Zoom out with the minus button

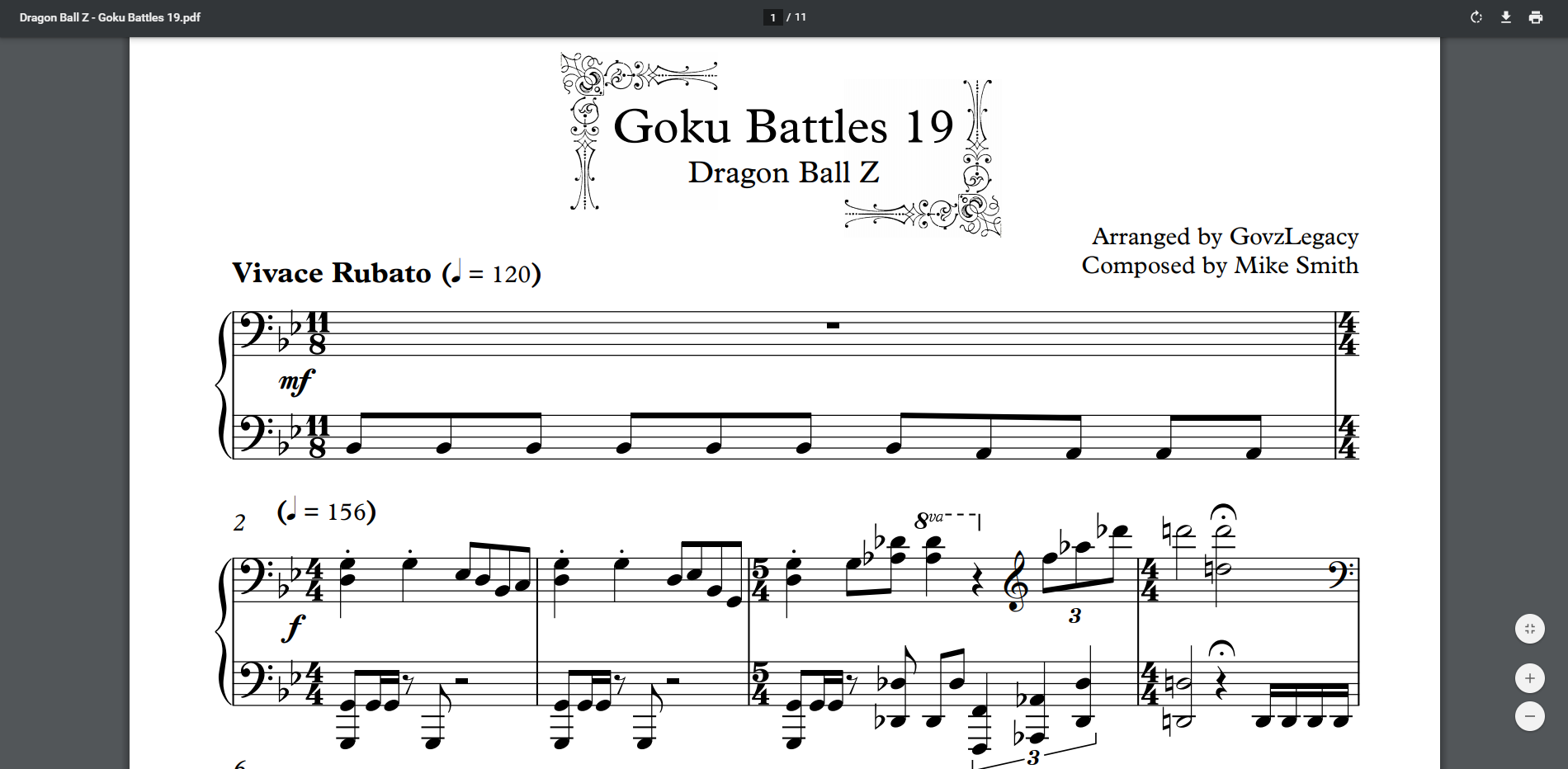(x=1529, y=716)
